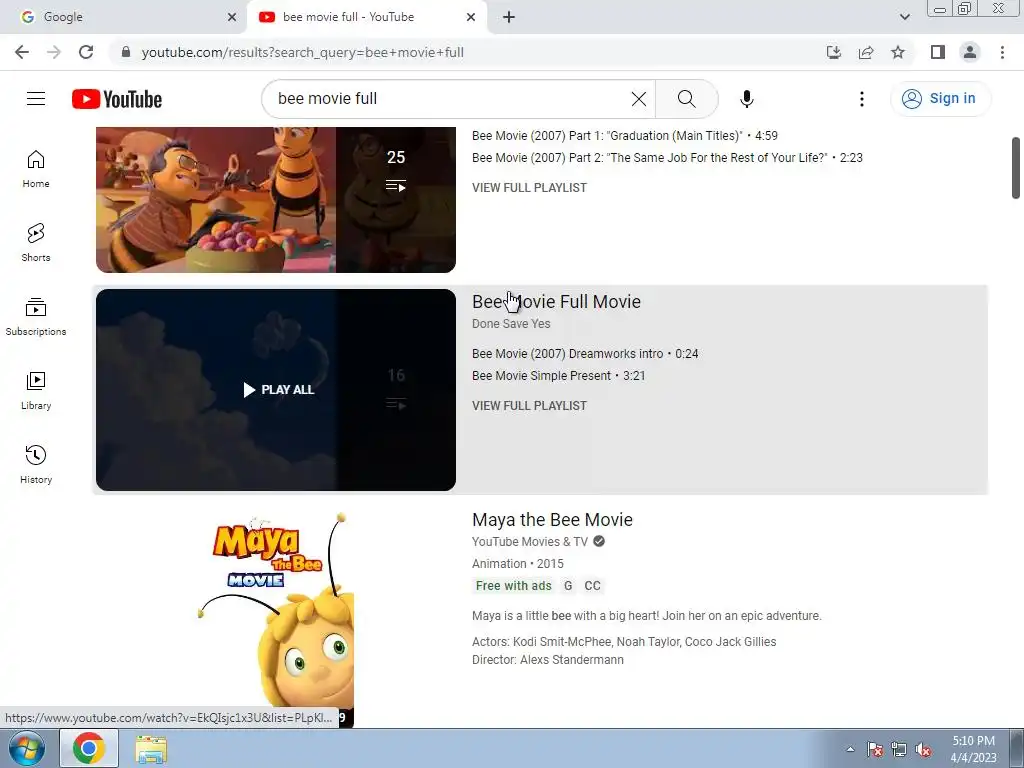Click the magnifier search button
The width and height of the screenshot is (1024, 768).
click(686, 99)
